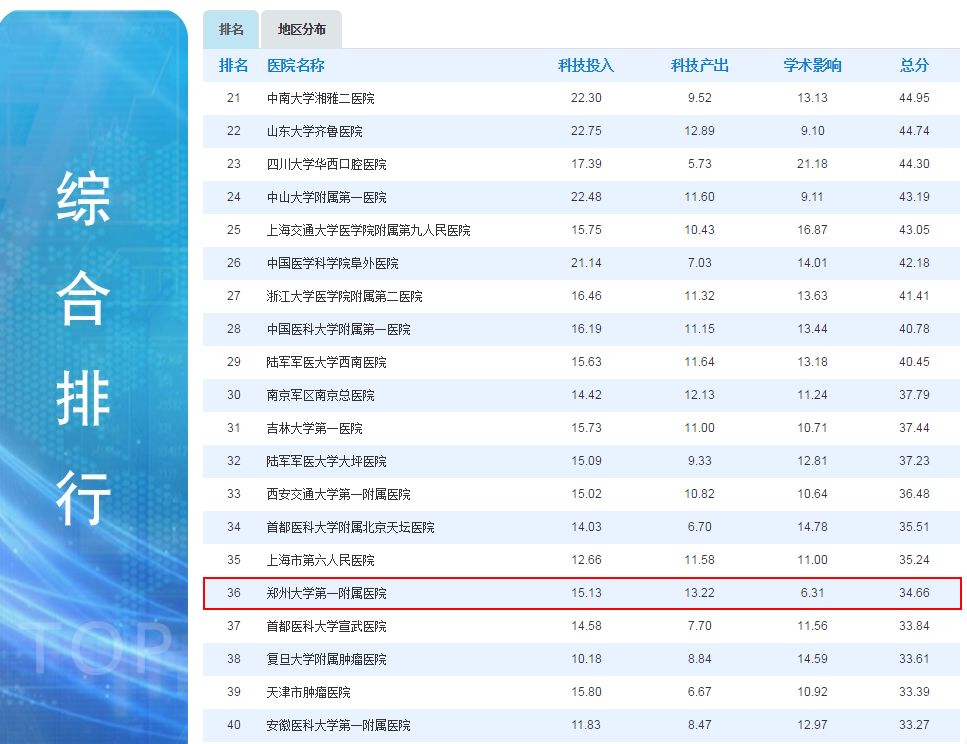Click total score 40.78
Screen dimensions: 967x744
point(914,329)
